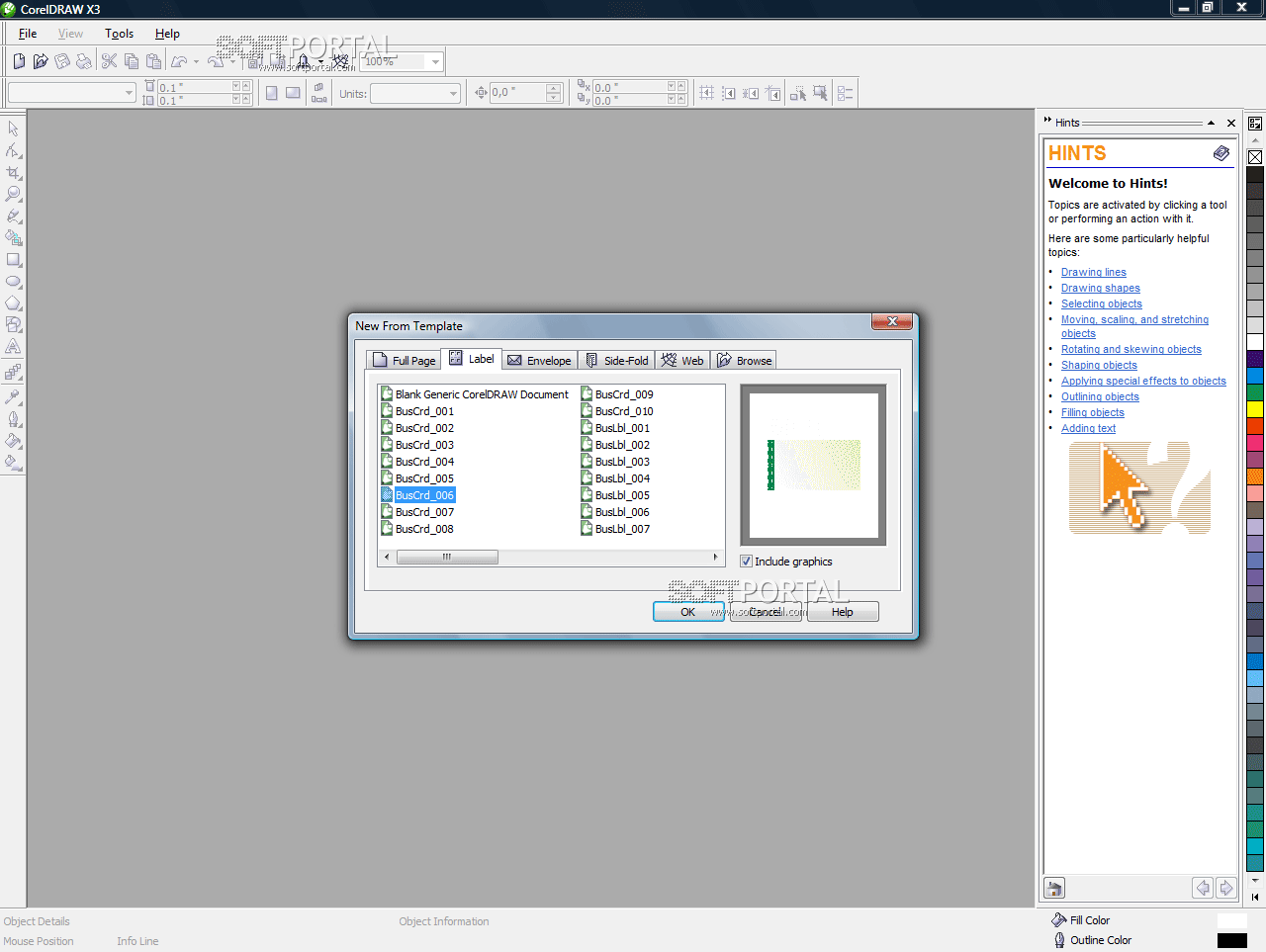Click the Paste clipboard icon

tap(153, 61)
